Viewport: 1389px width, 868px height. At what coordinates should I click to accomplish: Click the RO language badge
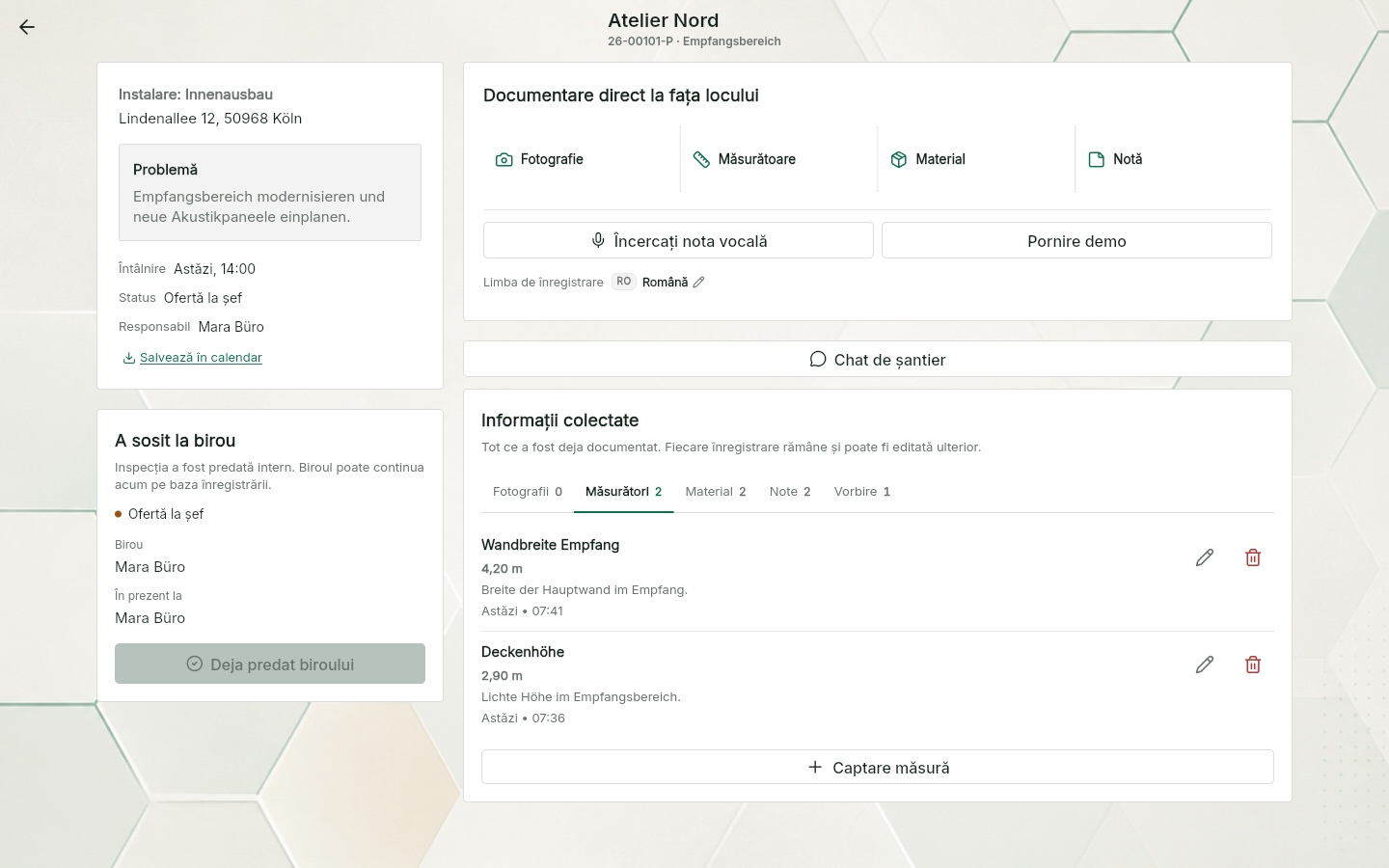pos(624,282)
